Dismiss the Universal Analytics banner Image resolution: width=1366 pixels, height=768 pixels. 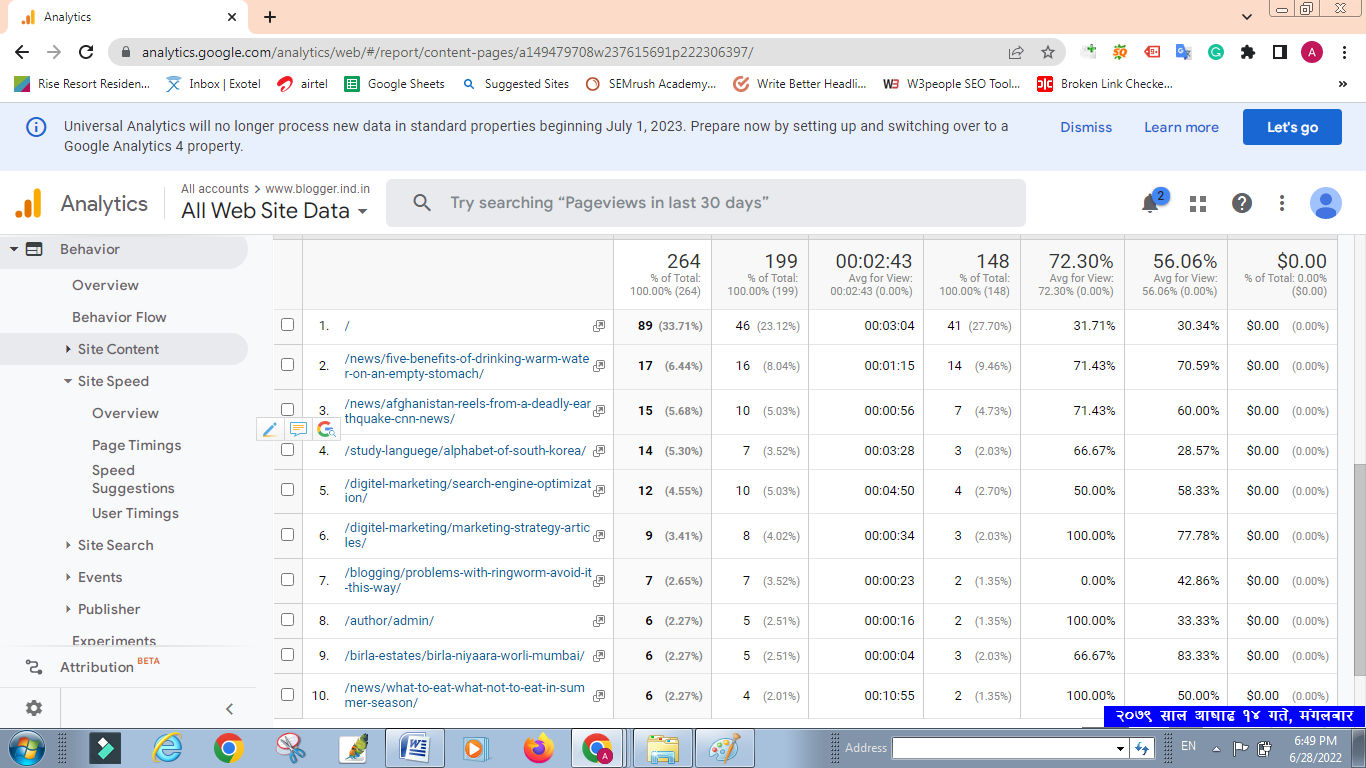coord(1086,127)
